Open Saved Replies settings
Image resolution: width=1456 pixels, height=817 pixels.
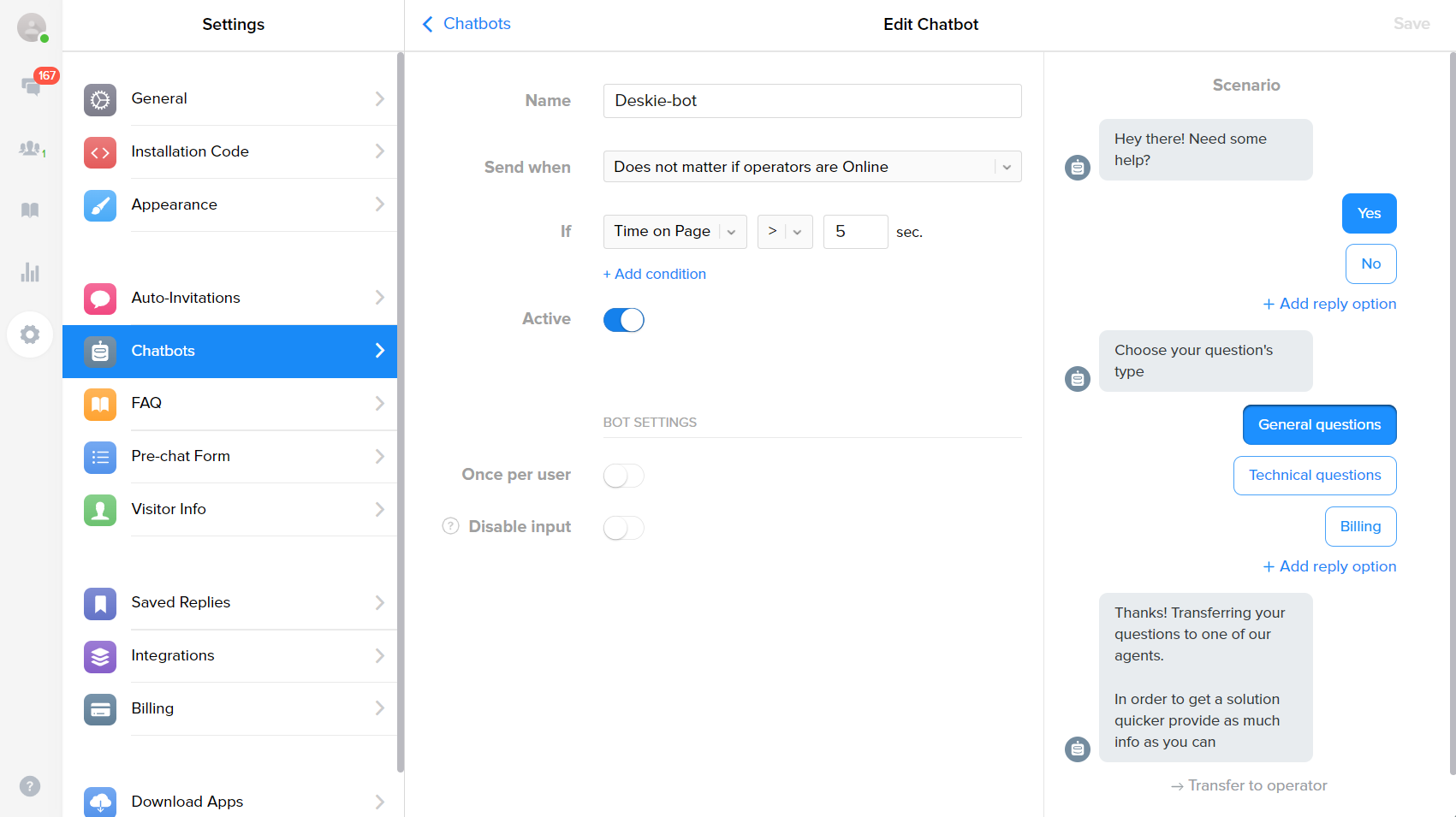click(229, 603)
